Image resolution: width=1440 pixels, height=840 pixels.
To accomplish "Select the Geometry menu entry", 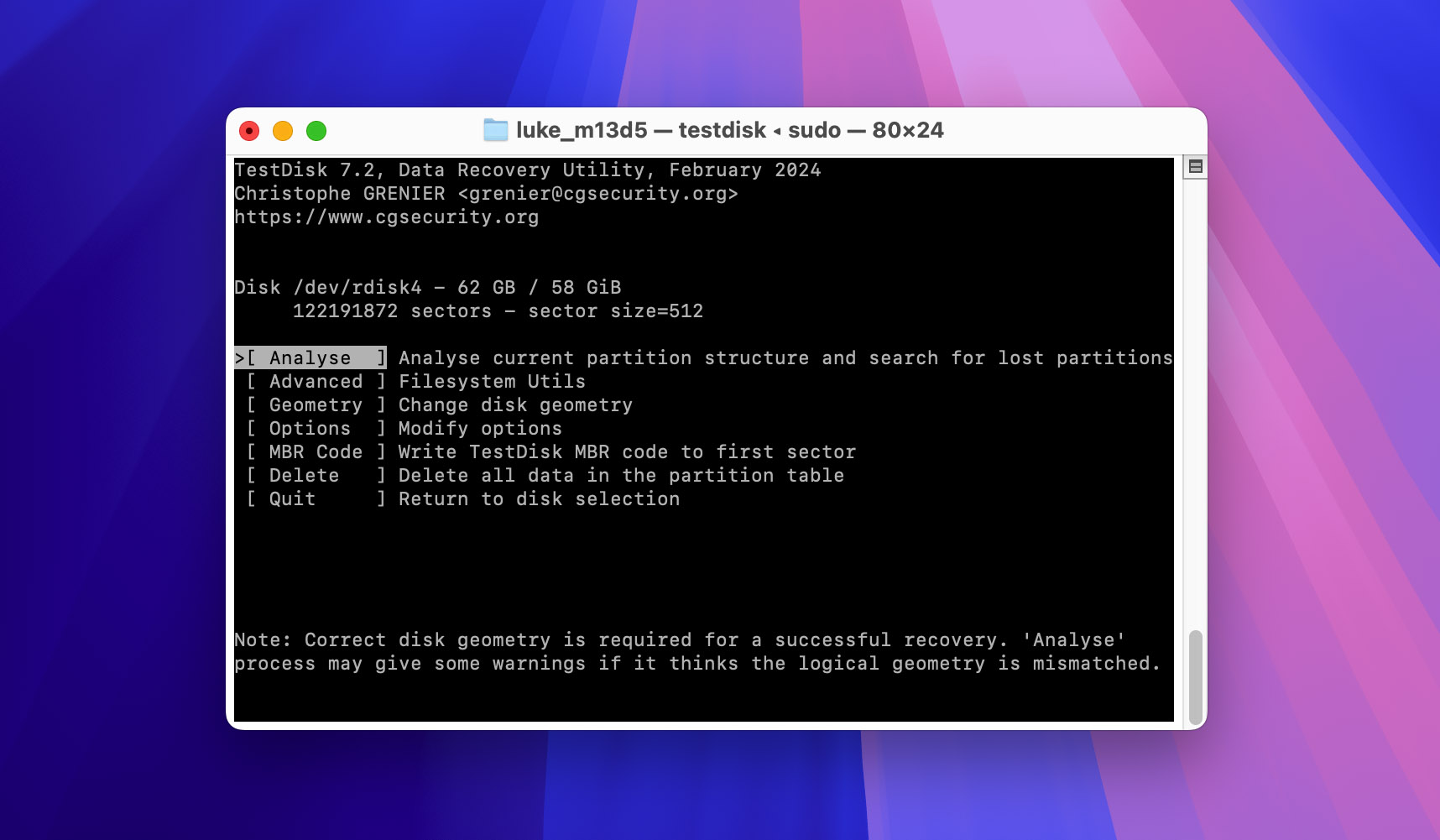I will tap(316, 404).
